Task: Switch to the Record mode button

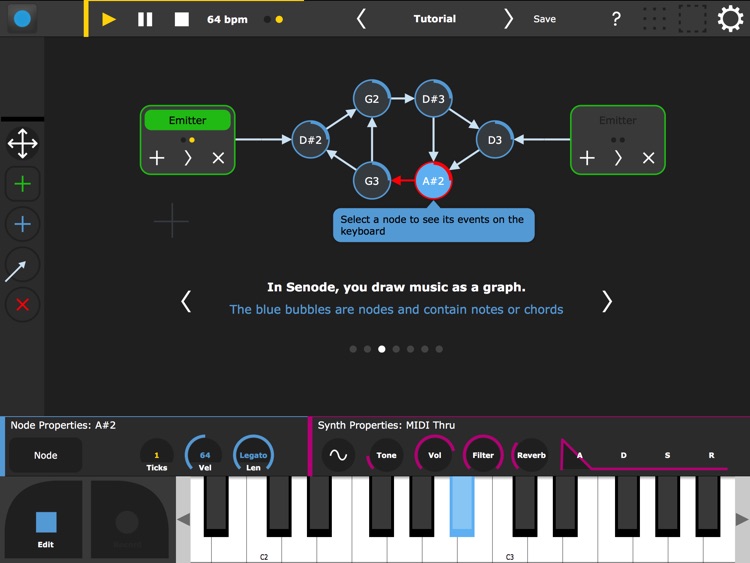Action: click(x=127, y=519)
